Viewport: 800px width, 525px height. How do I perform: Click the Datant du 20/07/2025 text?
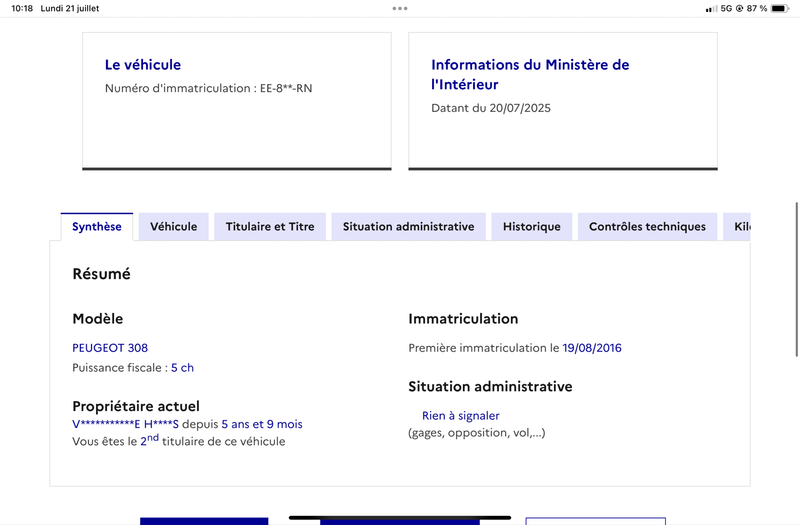[x=491, y=108]
